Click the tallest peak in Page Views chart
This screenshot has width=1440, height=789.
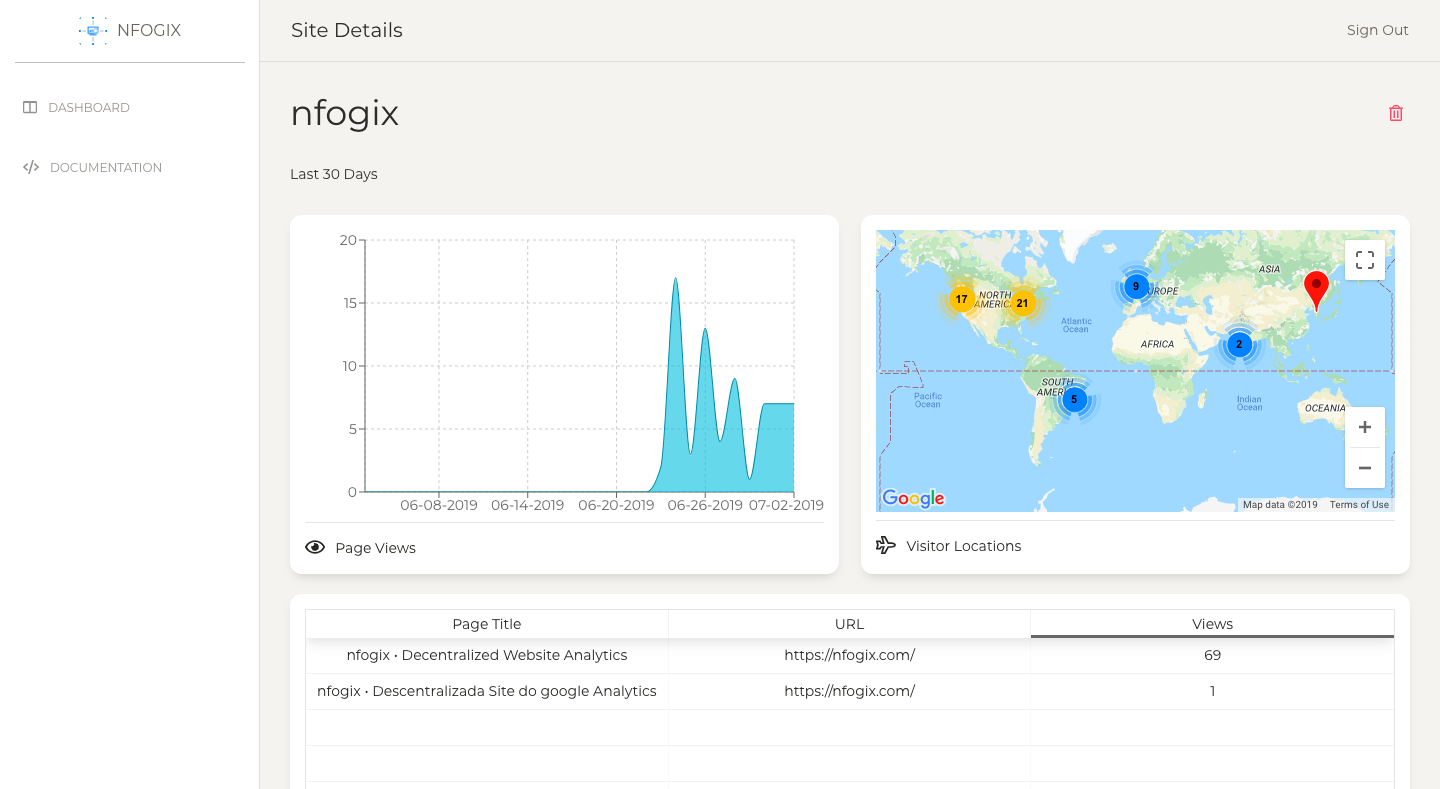pyautogui.click(x=676, y=279)
